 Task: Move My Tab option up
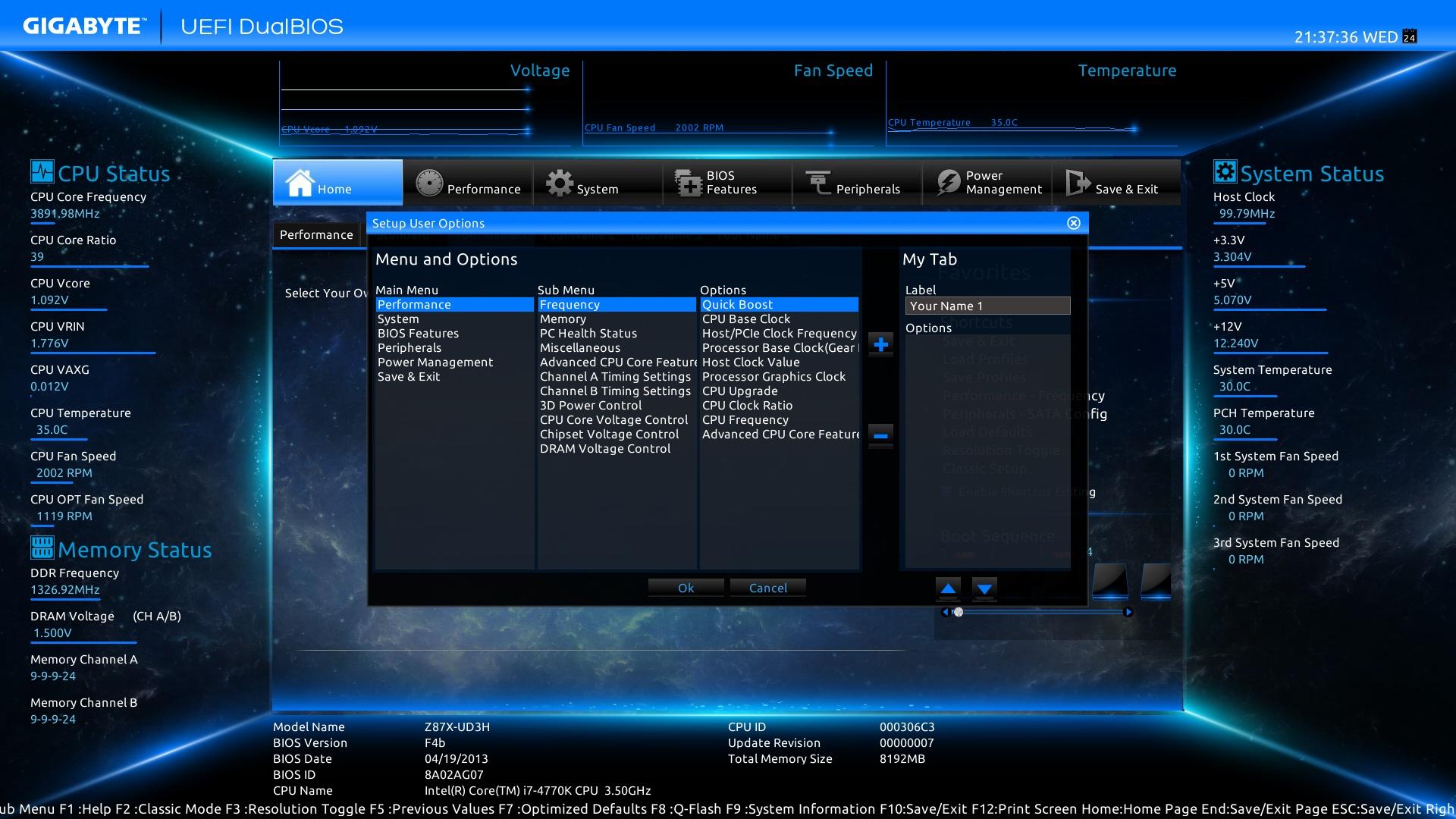click(x=948, y=588)
